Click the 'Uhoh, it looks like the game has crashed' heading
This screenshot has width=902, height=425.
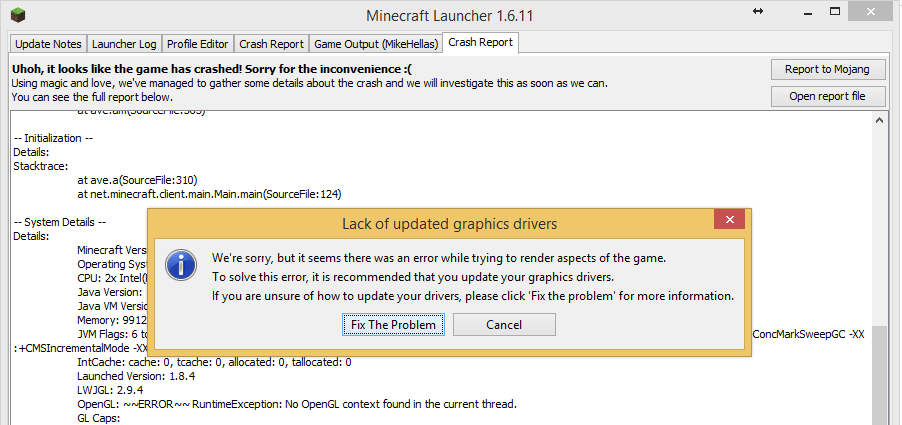(212, 70)
